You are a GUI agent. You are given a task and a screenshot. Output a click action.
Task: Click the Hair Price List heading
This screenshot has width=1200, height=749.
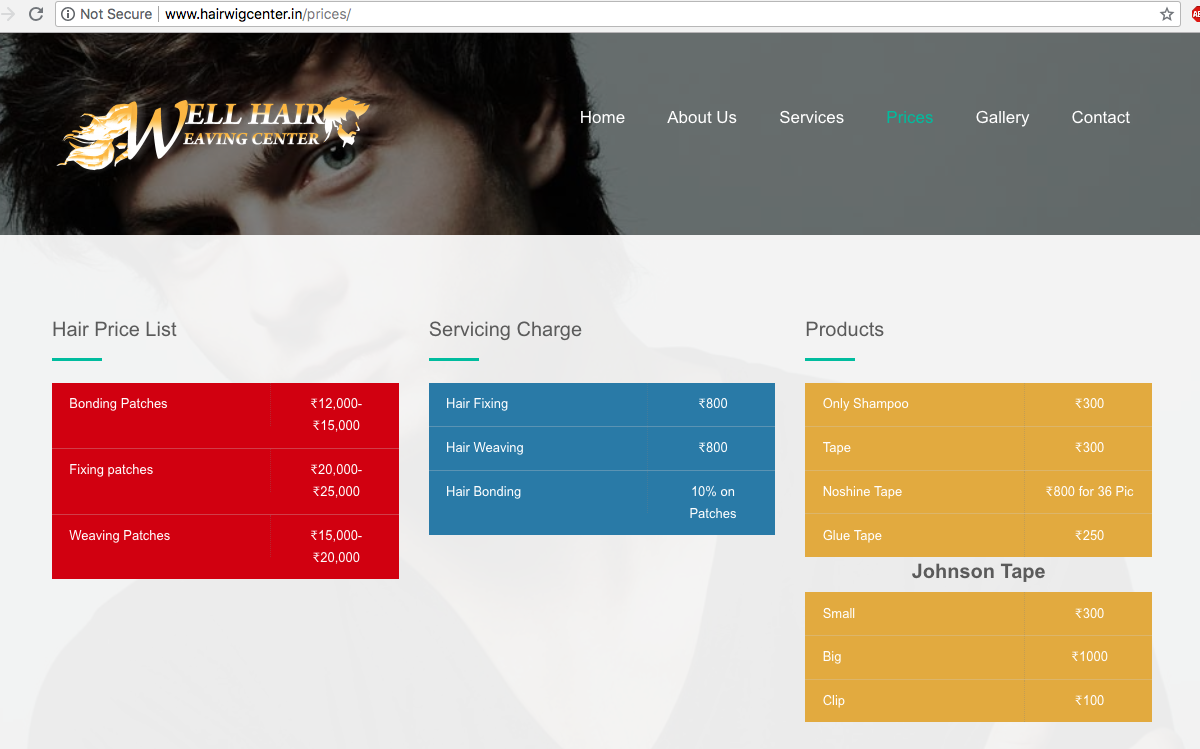pyautogui.click(x=114, y=329)
